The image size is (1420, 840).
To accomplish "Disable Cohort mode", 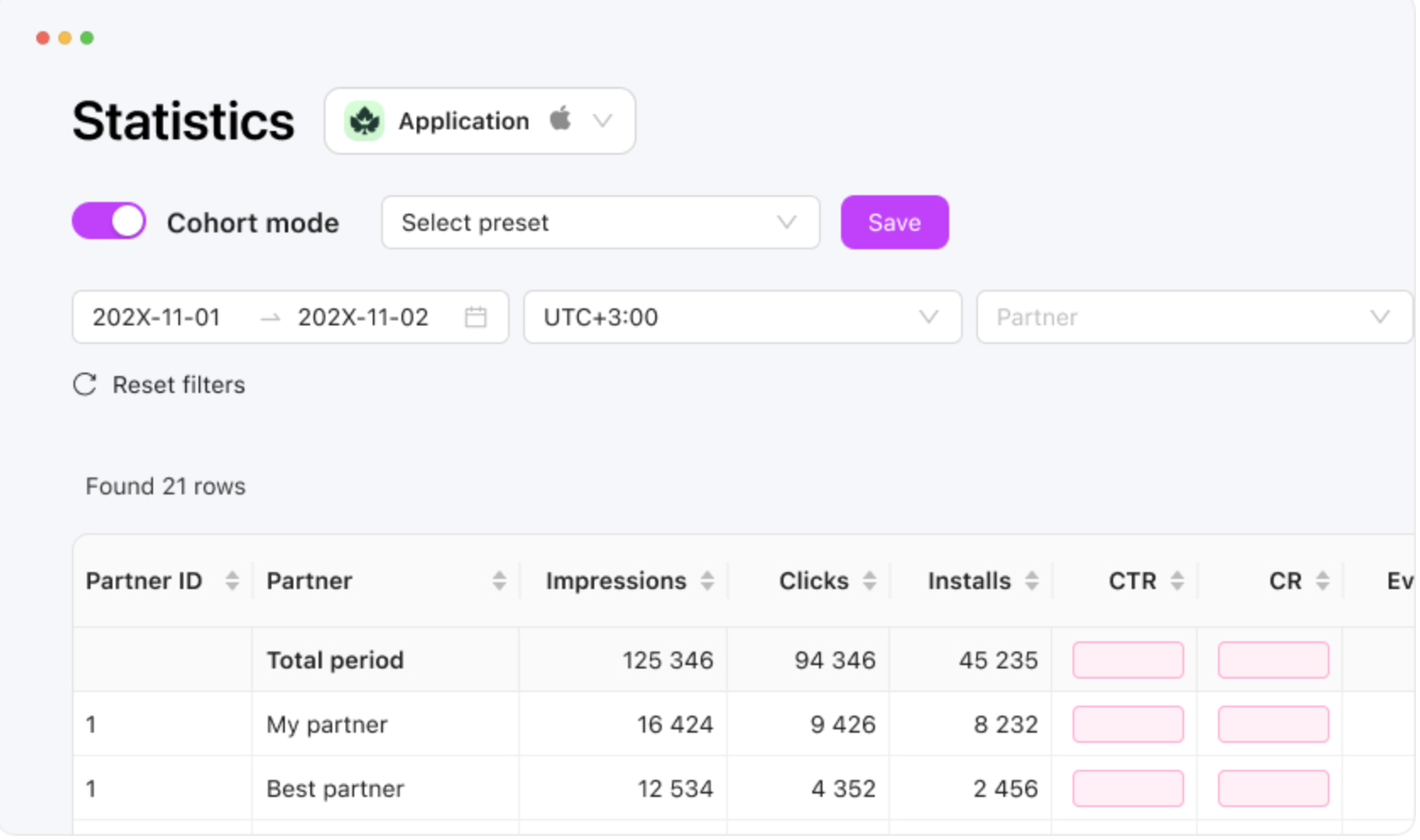I will [x=108, y=221].
